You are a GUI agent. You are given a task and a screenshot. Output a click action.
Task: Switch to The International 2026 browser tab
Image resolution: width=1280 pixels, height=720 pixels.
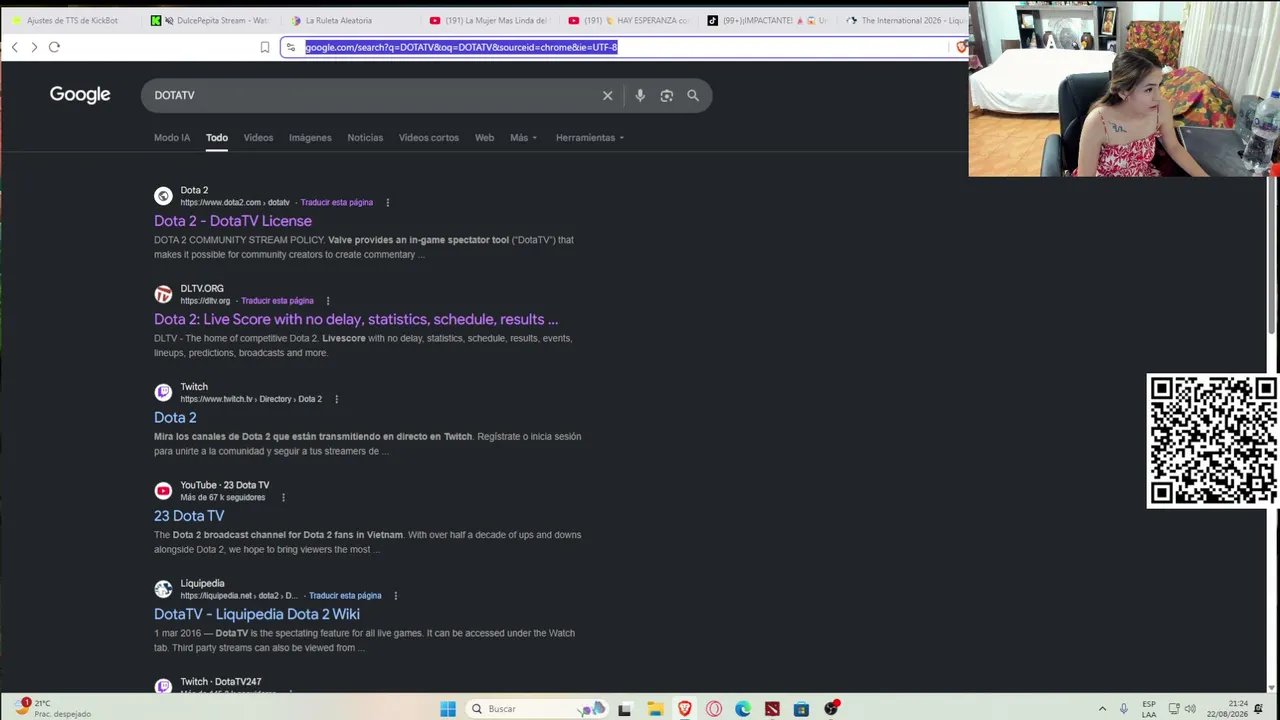point(905,20)
